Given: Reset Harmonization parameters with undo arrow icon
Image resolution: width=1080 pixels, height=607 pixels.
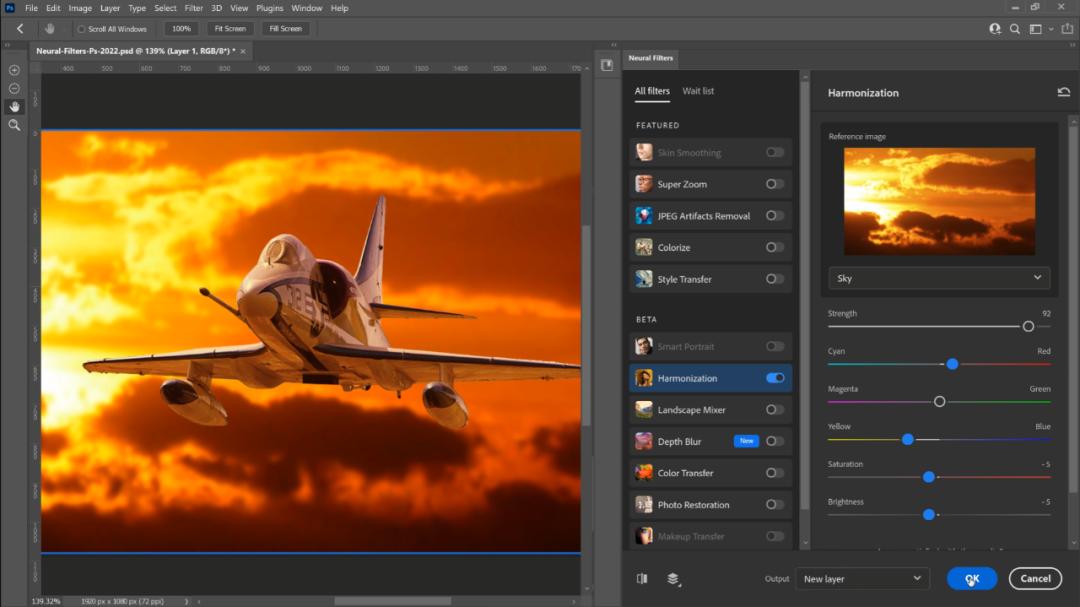Looking at the screenshot, I should 1063,92.
